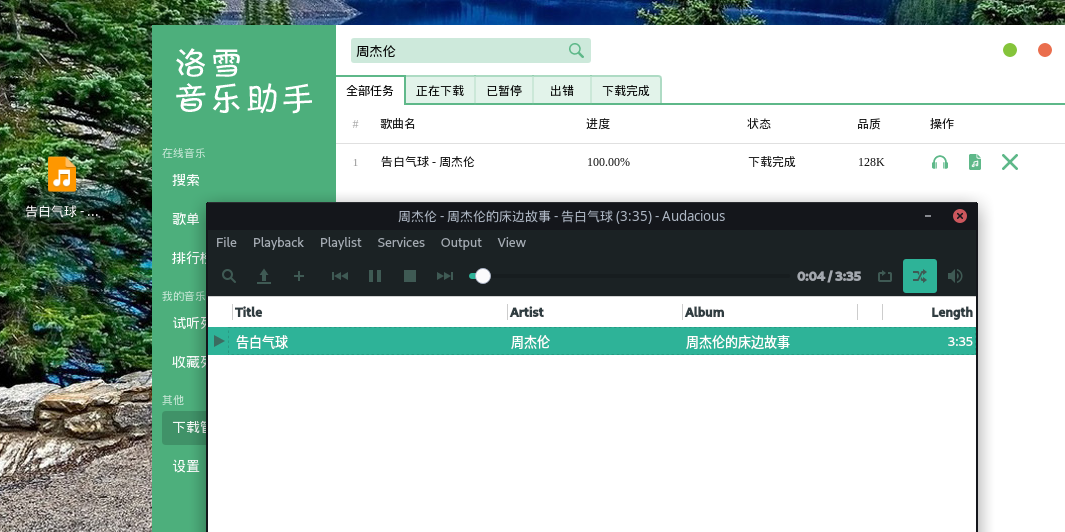Click the playing indicator arrow on 告白气球 row
This screenshot has width=1065, height=532.
click(219, 341)
